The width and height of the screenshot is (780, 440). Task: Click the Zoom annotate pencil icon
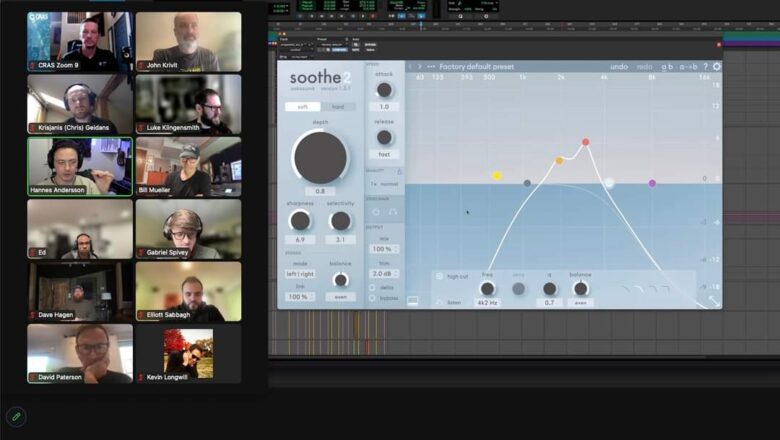coord(16,417)
